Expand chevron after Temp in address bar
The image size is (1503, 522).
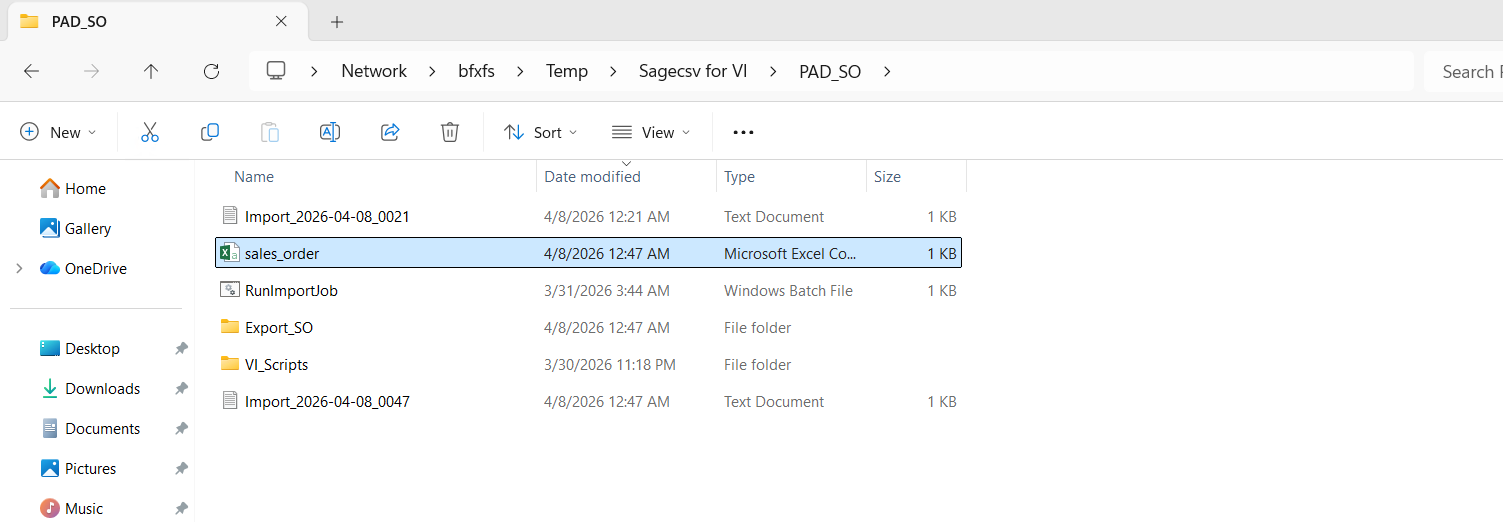[613, 71]
